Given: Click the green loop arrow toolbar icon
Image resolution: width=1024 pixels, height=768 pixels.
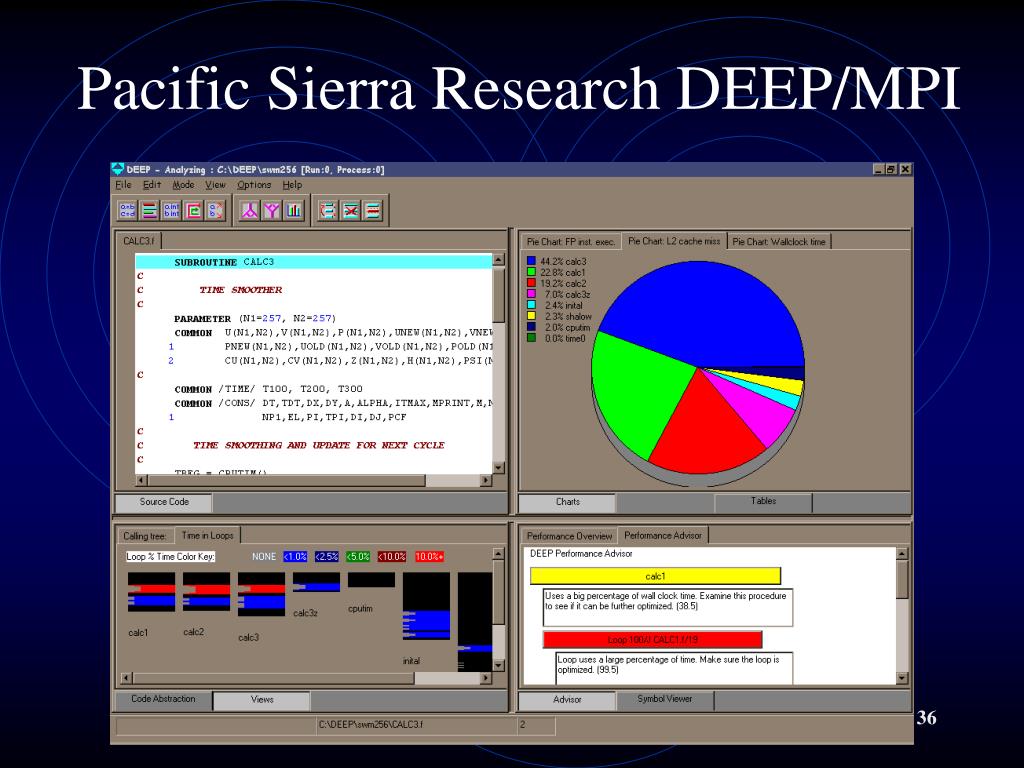Looking at the screenshot, I should (194, 210).
